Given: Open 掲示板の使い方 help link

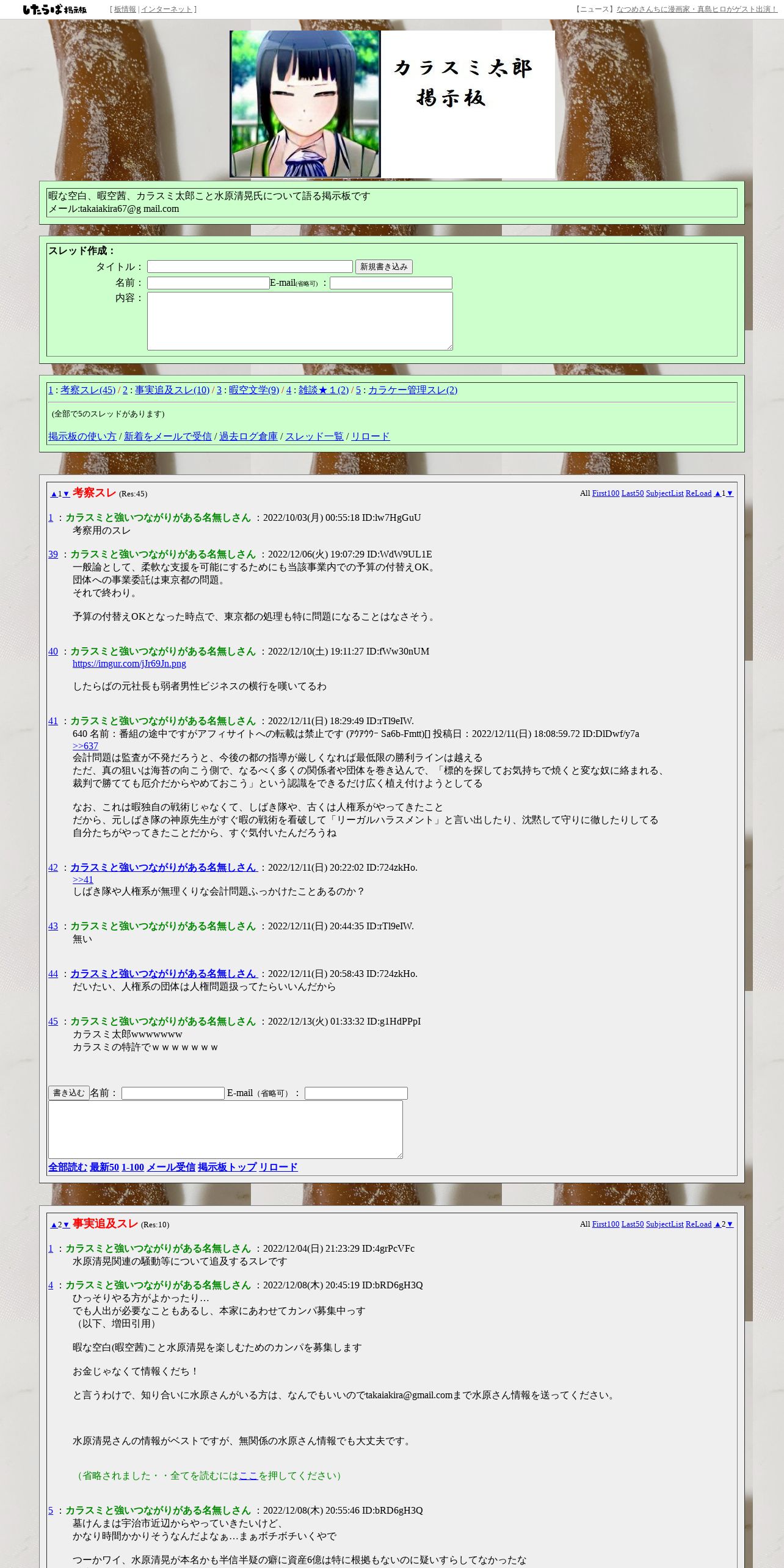Looking at the screenshot, I should tap(82, 437).
